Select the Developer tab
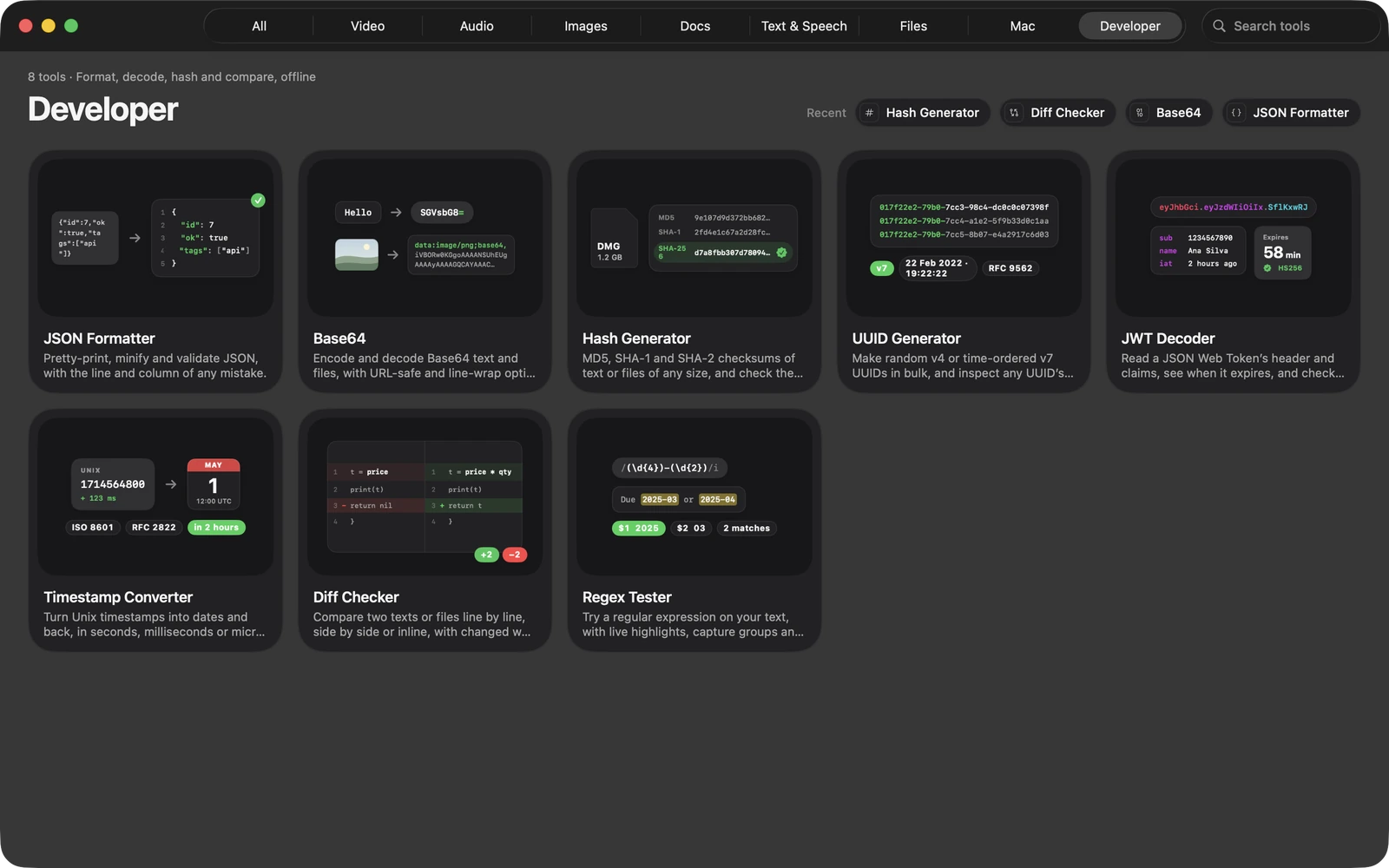The height and width of the screenshot is (868, 1389). (1129, 26)
